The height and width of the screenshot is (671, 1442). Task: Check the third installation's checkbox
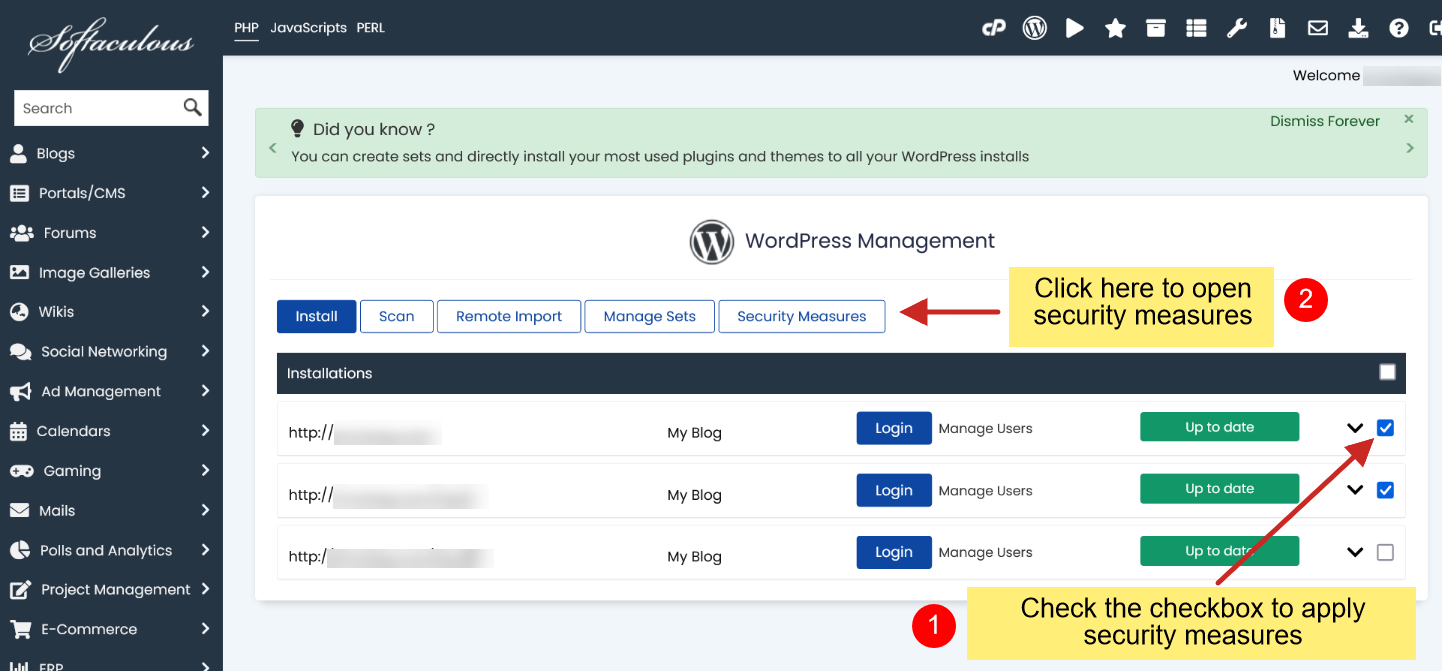click(1385, 552)
